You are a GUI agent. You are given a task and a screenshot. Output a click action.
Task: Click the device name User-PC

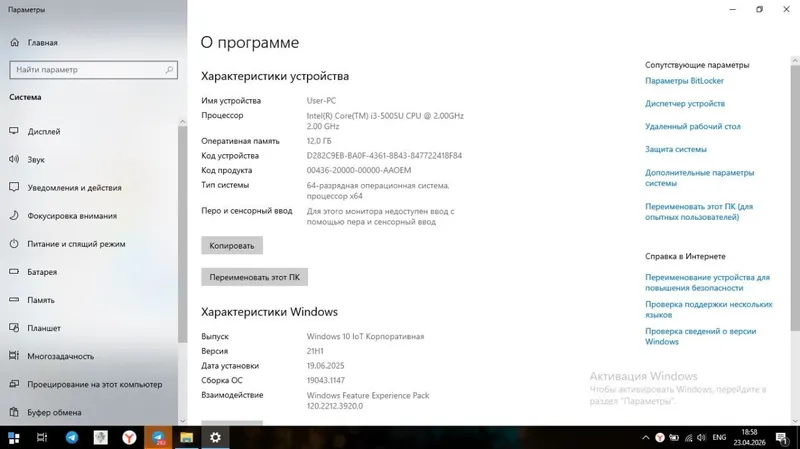click(321, 101)
